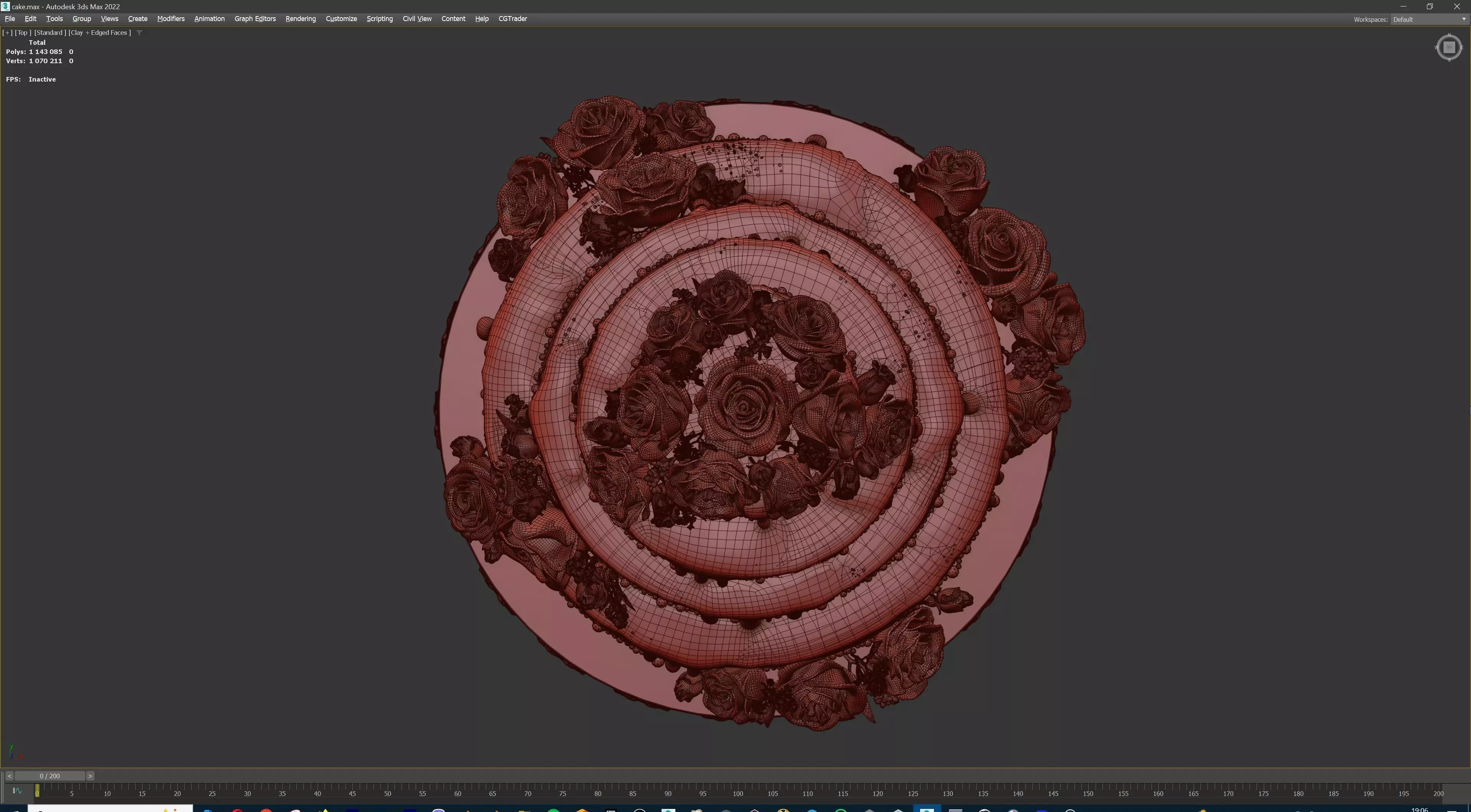
Task: Step the time slider back with left arrow
Action: 9,776
